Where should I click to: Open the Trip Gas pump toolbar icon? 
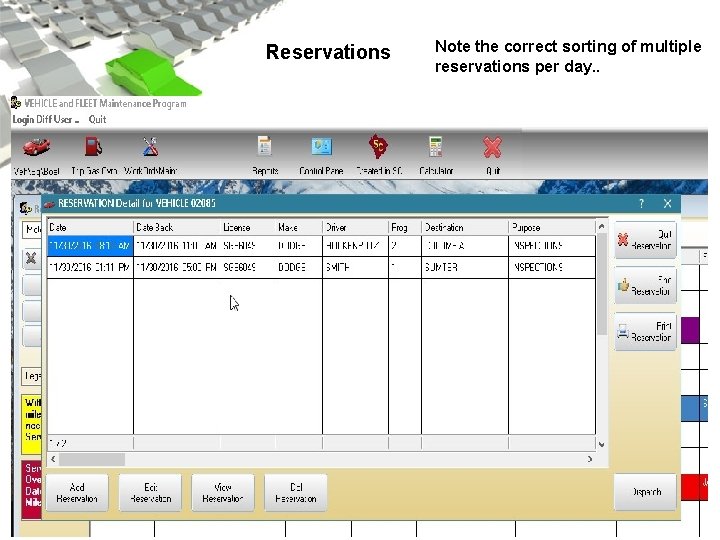click(93, 147)
